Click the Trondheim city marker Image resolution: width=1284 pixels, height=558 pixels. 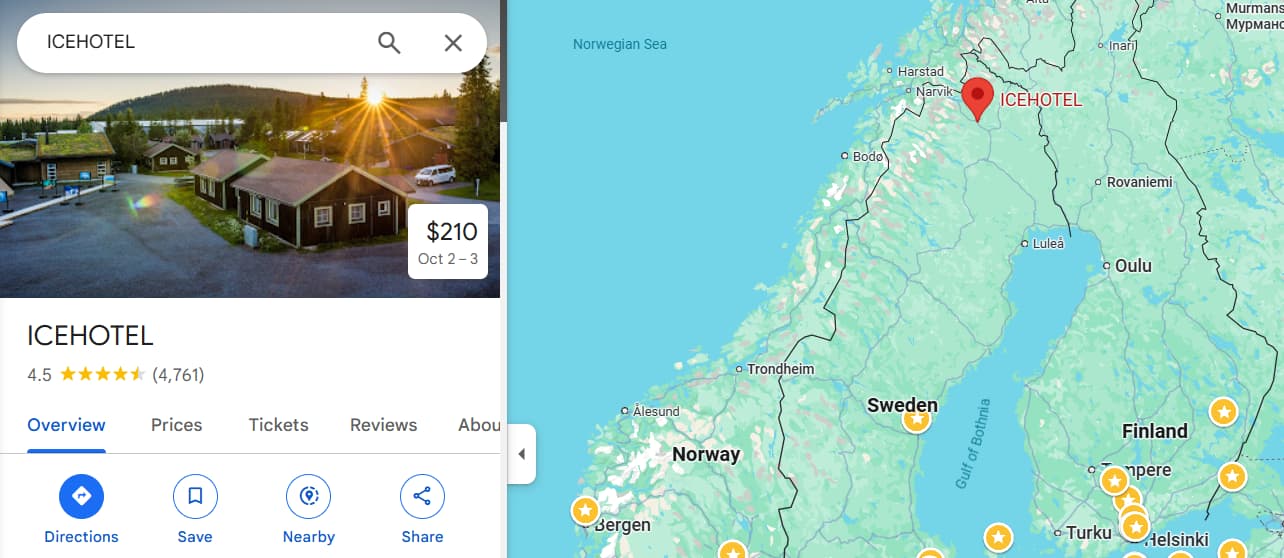740,369
